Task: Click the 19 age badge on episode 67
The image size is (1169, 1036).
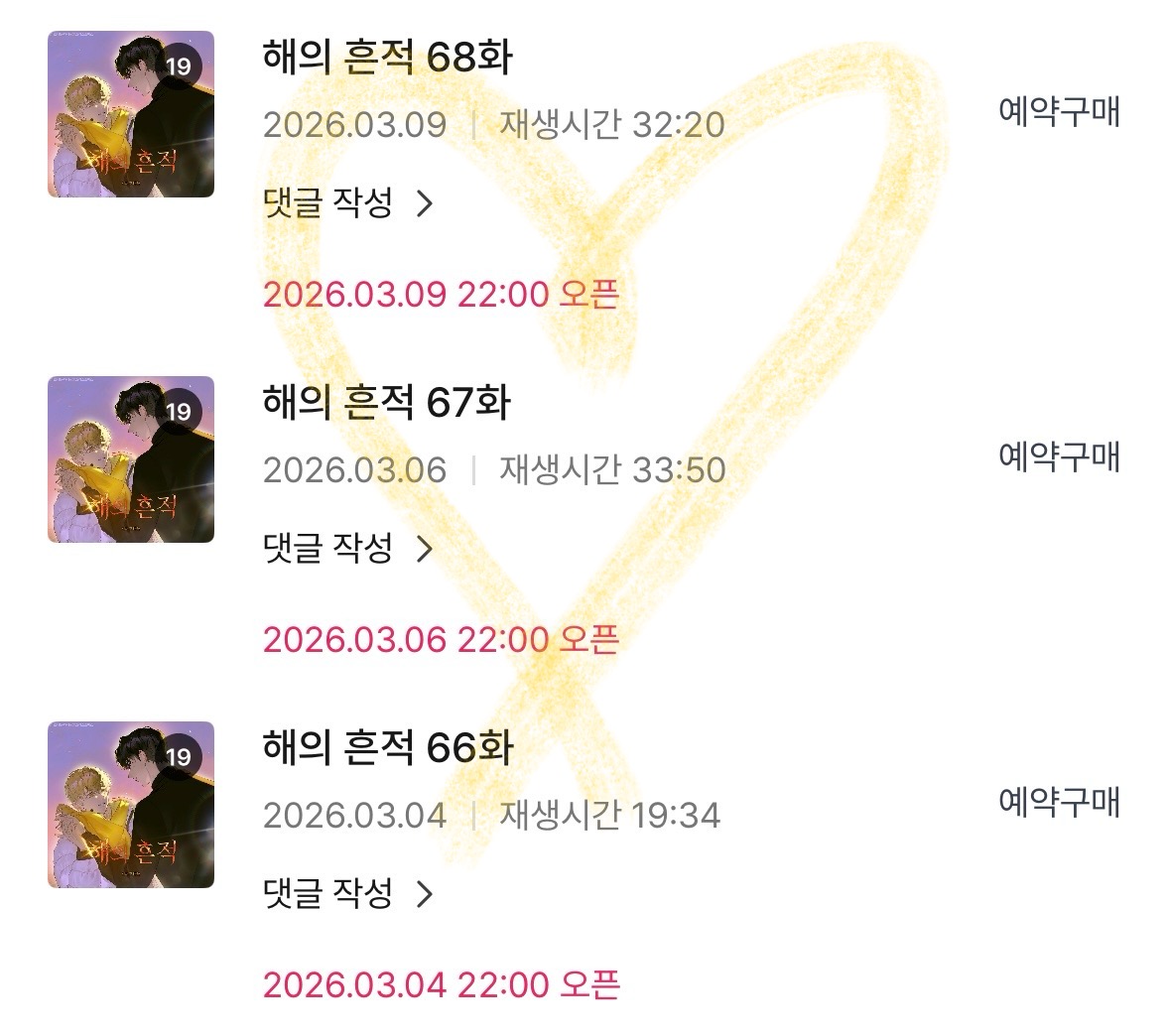Action: pyautogui.click(x=179, y=412)
